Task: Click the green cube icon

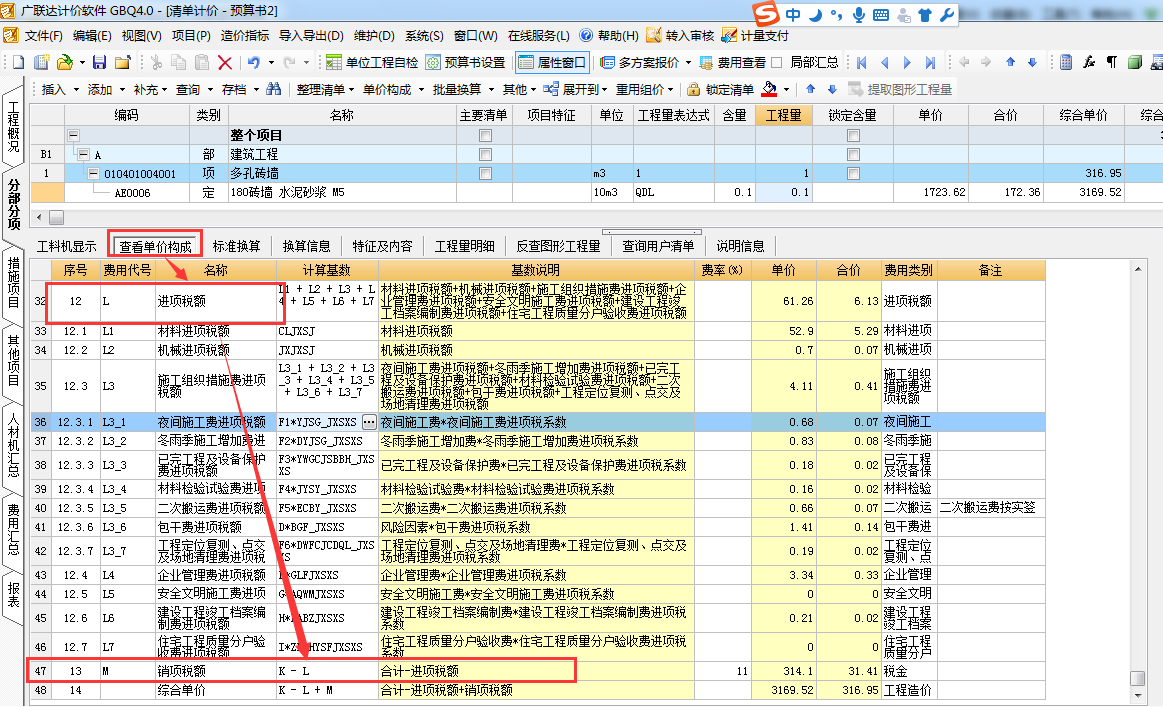Action: (x=1135, y=62)
